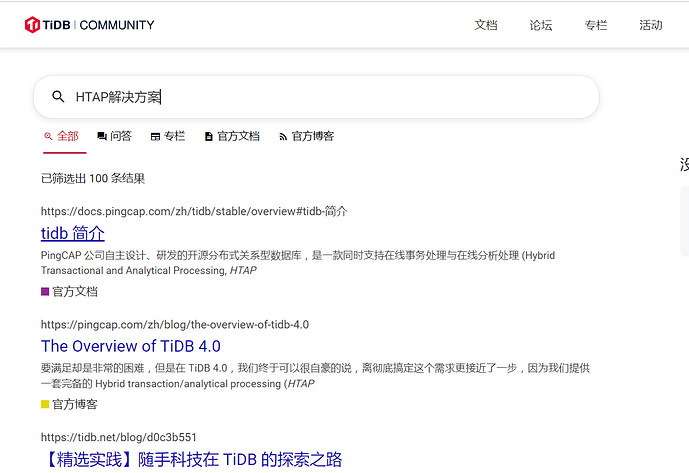Filter results by 官方文档 tab
689x473 pixels.
tap(232, 136)
